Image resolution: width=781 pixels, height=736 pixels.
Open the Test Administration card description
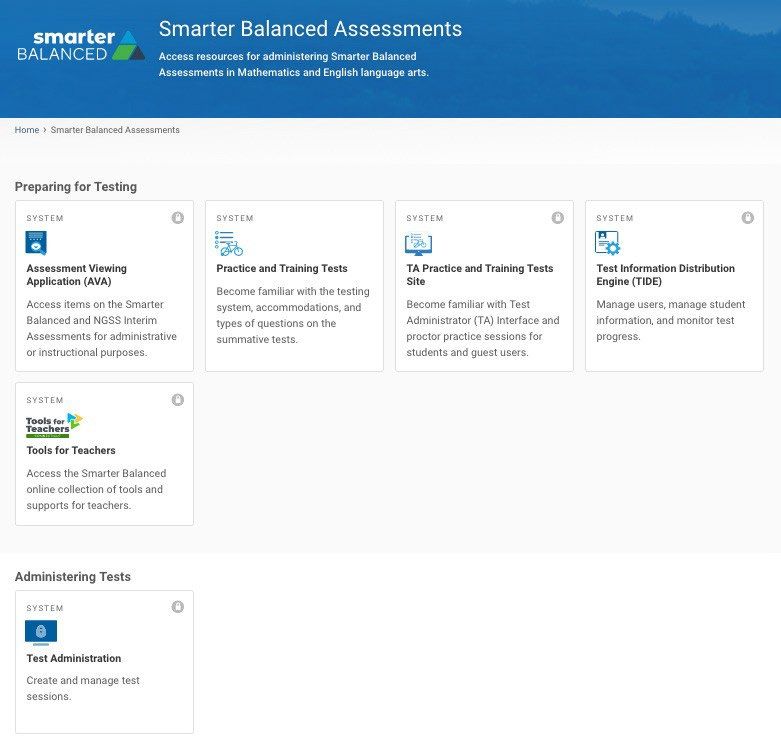83,688
